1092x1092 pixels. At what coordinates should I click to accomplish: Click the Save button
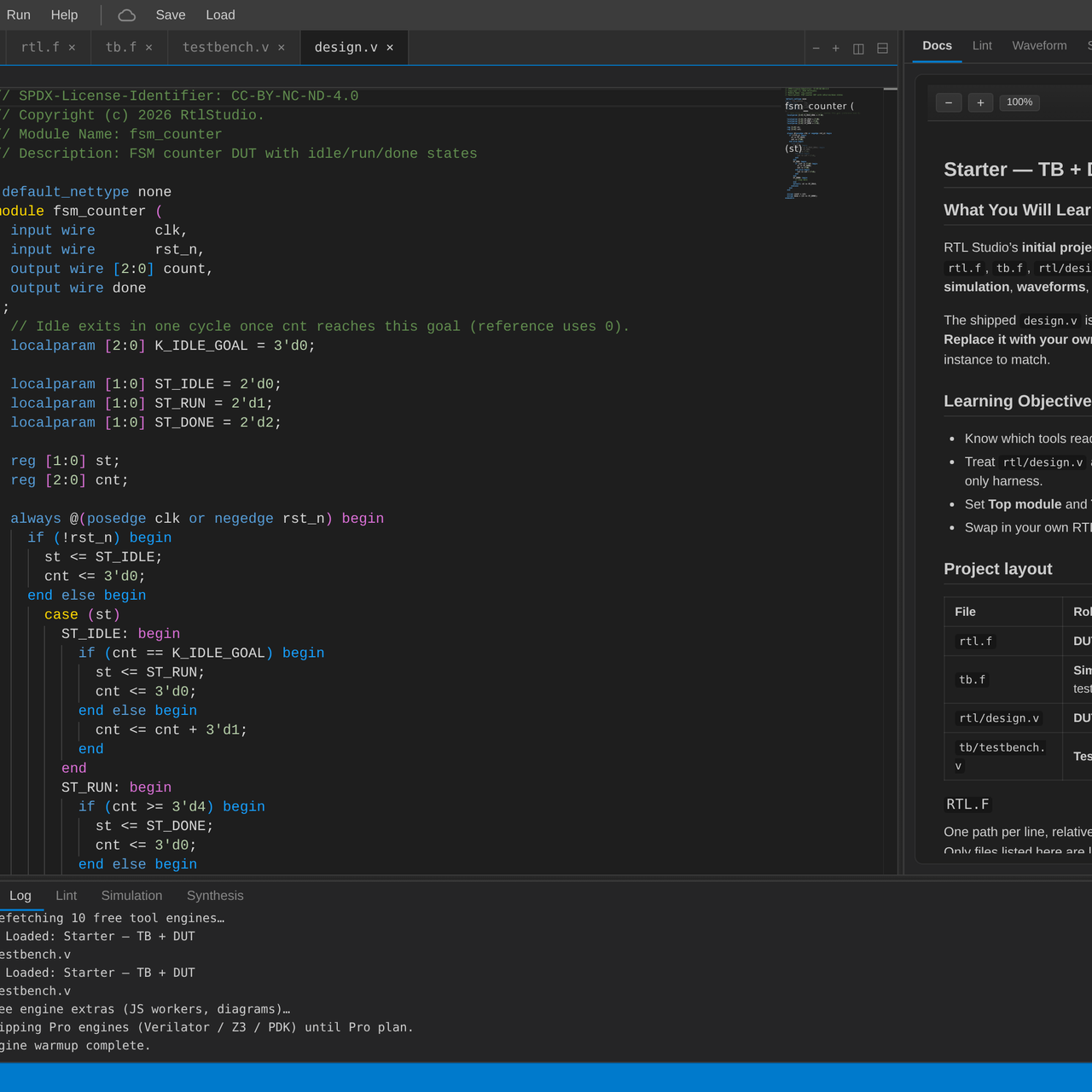pos(171,15)
